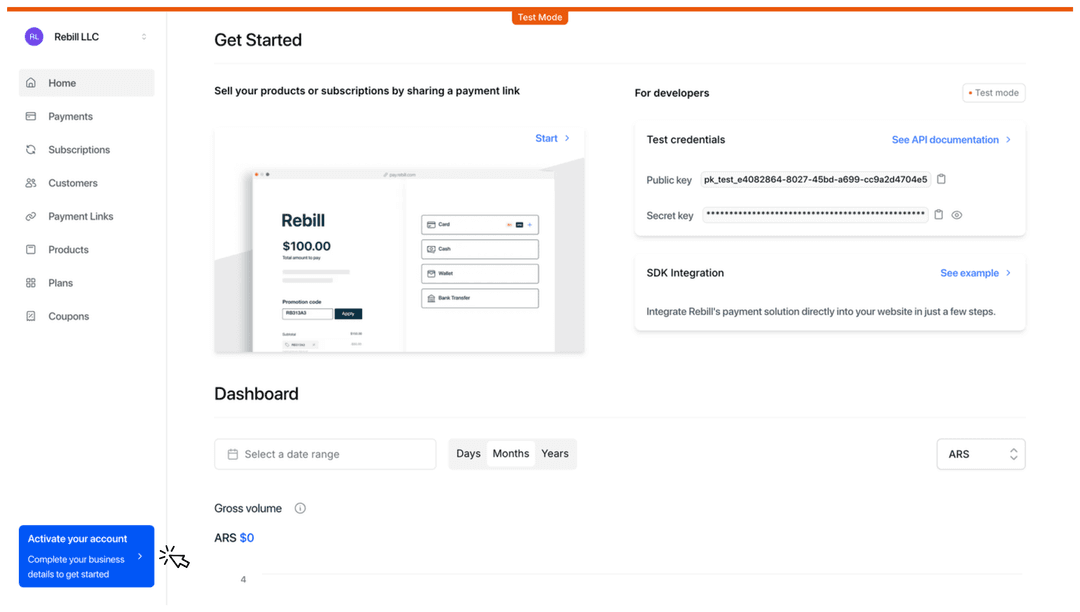1080x612 pixels.
Task: Open the Payments section icon
Action: click(32, 116)
